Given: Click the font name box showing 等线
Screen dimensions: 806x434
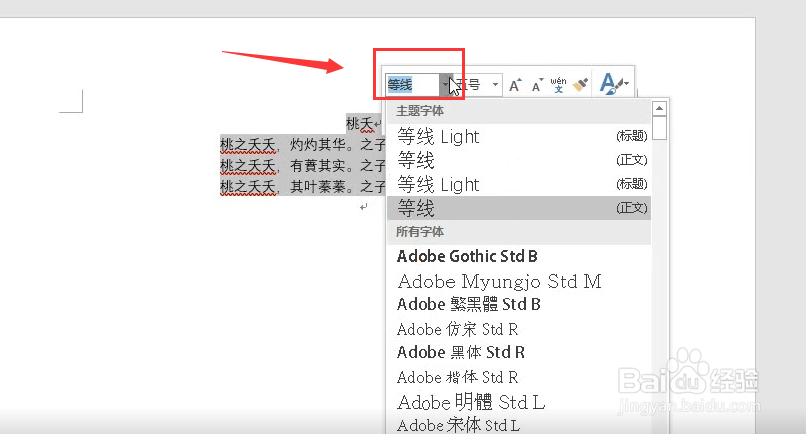Looking at the screenshot, I should click(413, 85).
